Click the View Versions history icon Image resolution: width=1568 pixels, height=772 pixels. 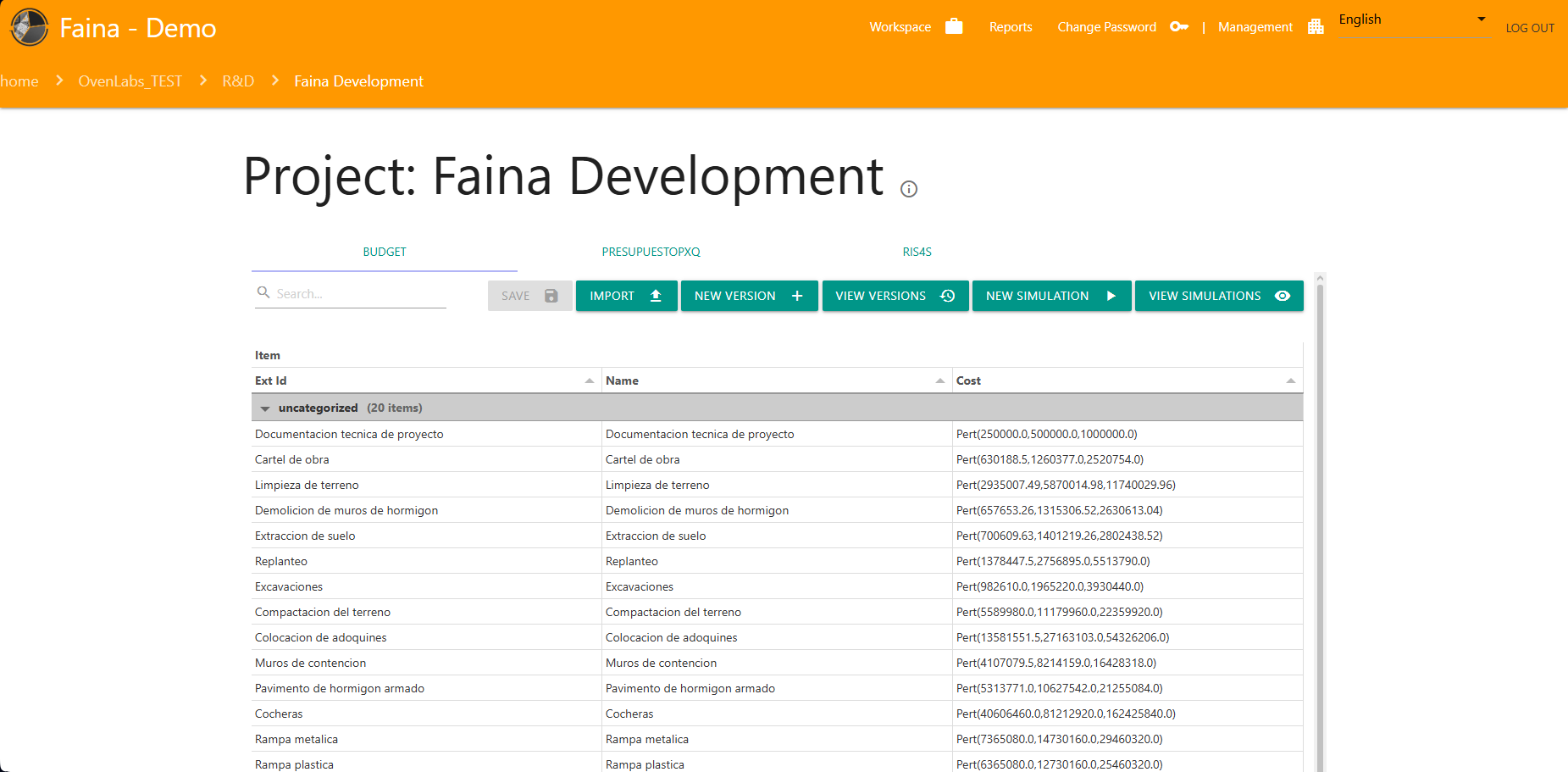click(x=949, y=296)
